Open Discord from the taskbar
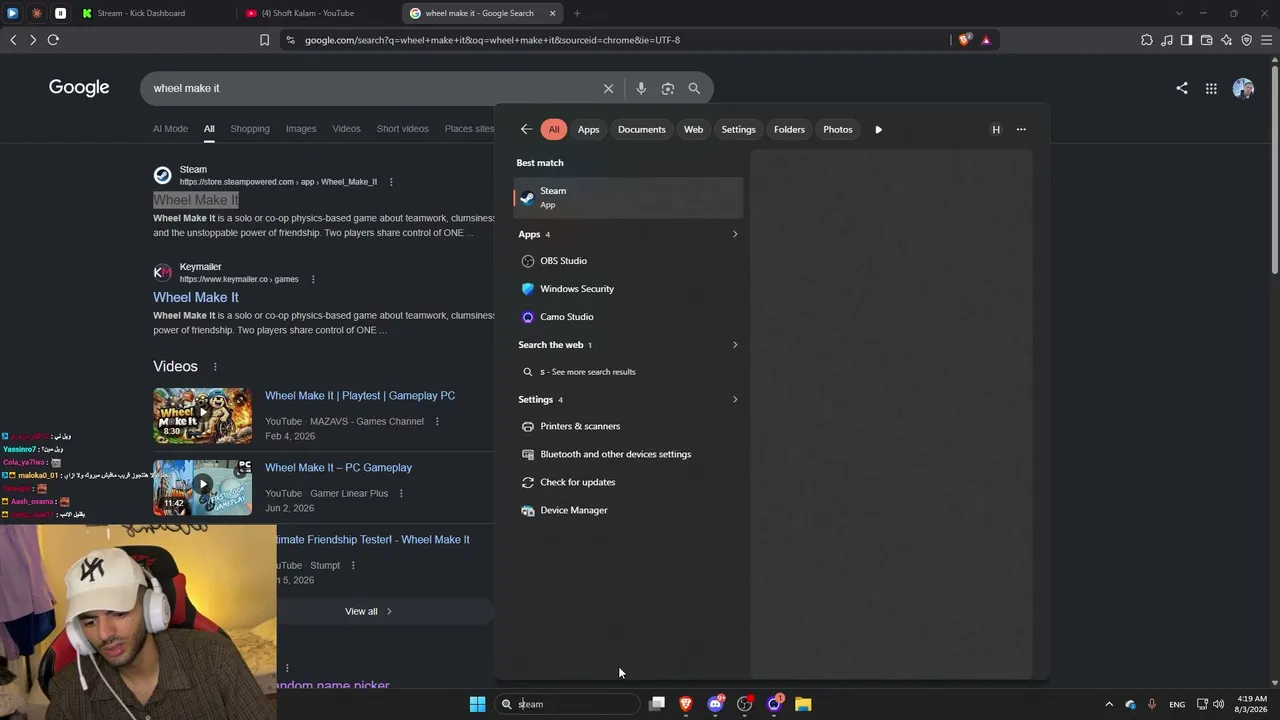 [x=715, y=704]
